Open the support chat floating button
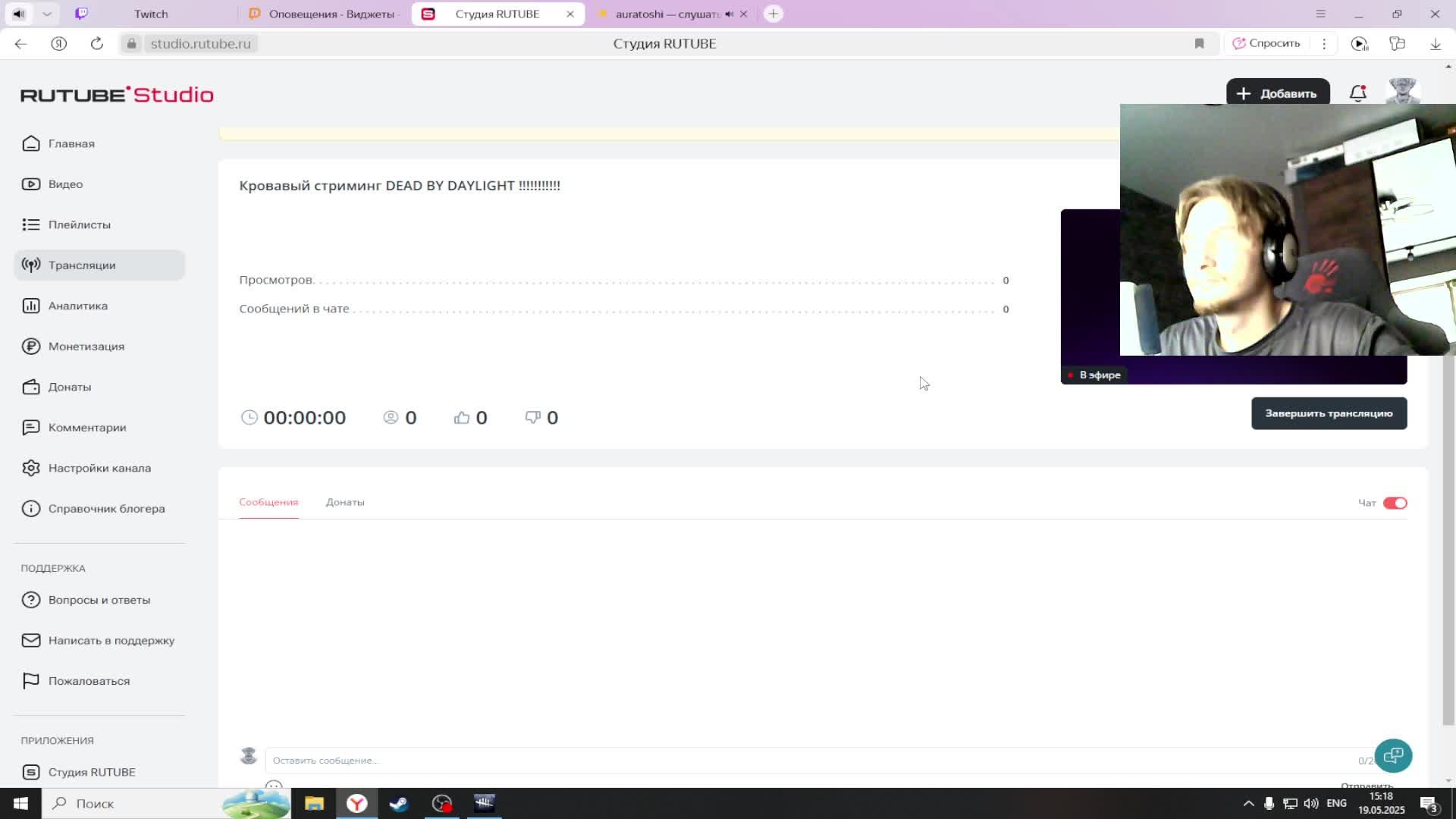 tap(1393, 755)
